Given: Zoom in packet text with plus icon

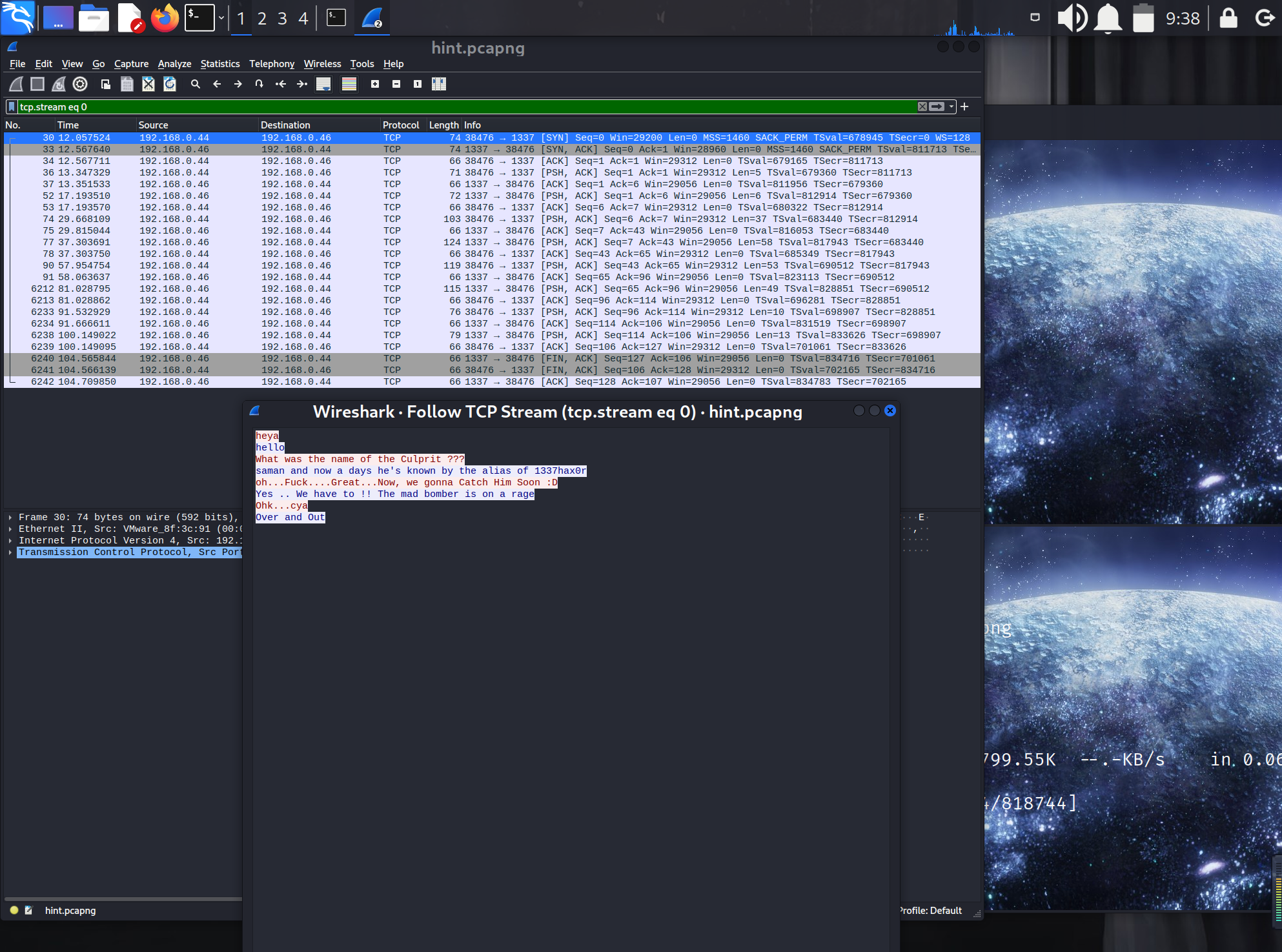Looking at the screenshot, I should [375, 84].
